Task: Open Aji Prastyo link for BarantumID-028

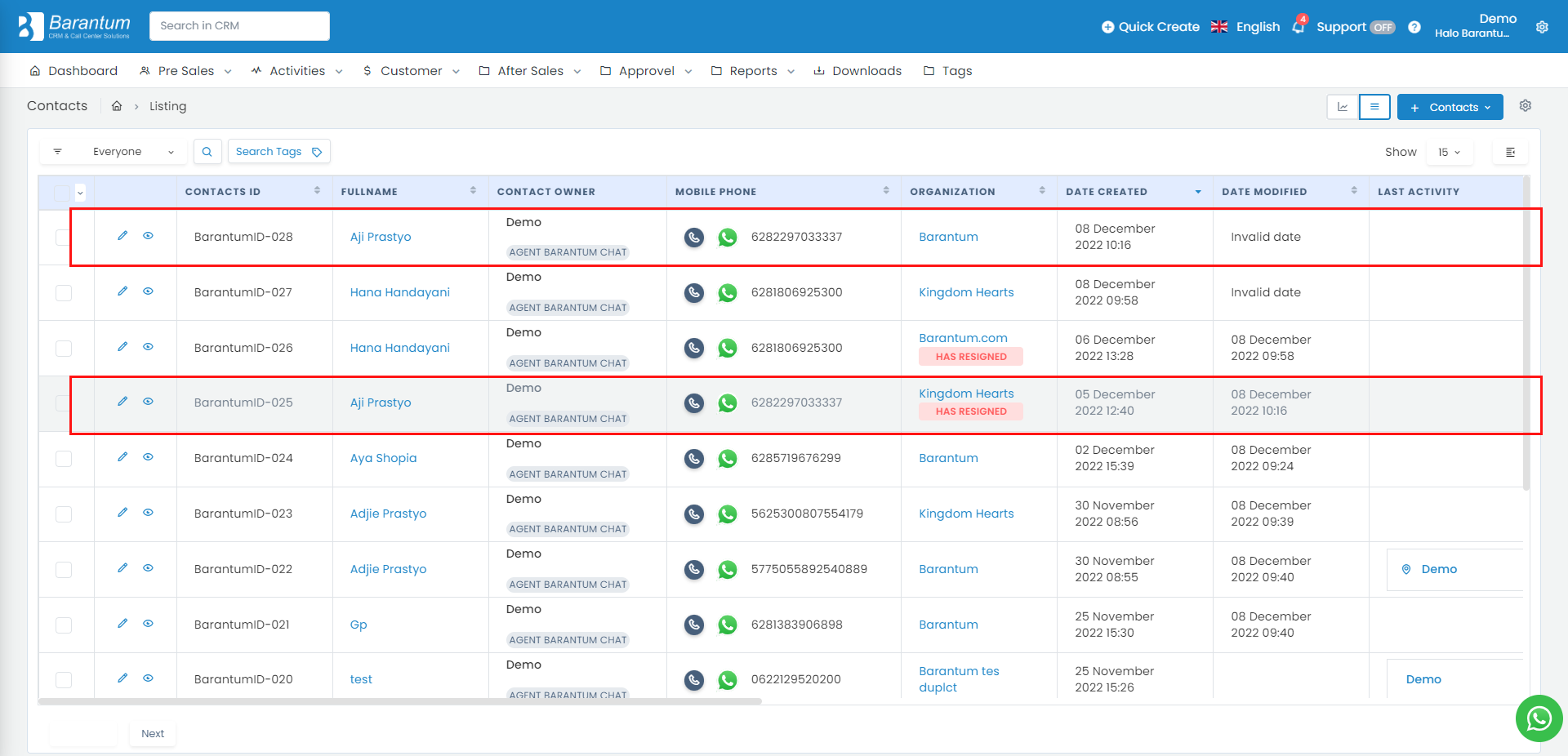Action: point(381,237)
